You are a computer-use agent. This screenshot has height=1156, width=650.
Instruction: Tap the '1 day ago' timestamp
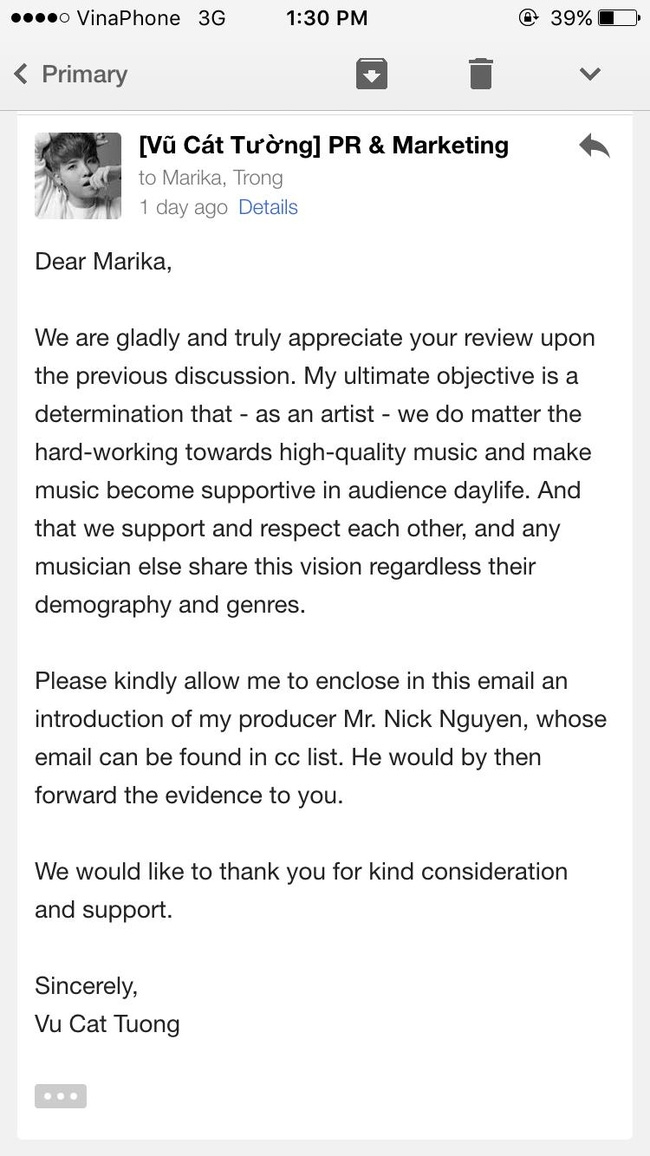click(184, 208)
